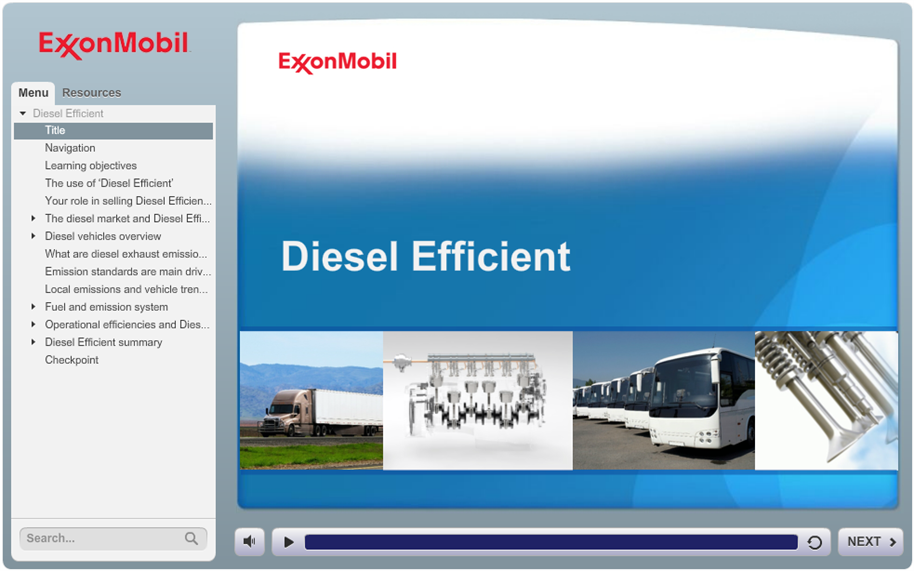
Task: Open the Navigation menu item
Action: point(70,148)
